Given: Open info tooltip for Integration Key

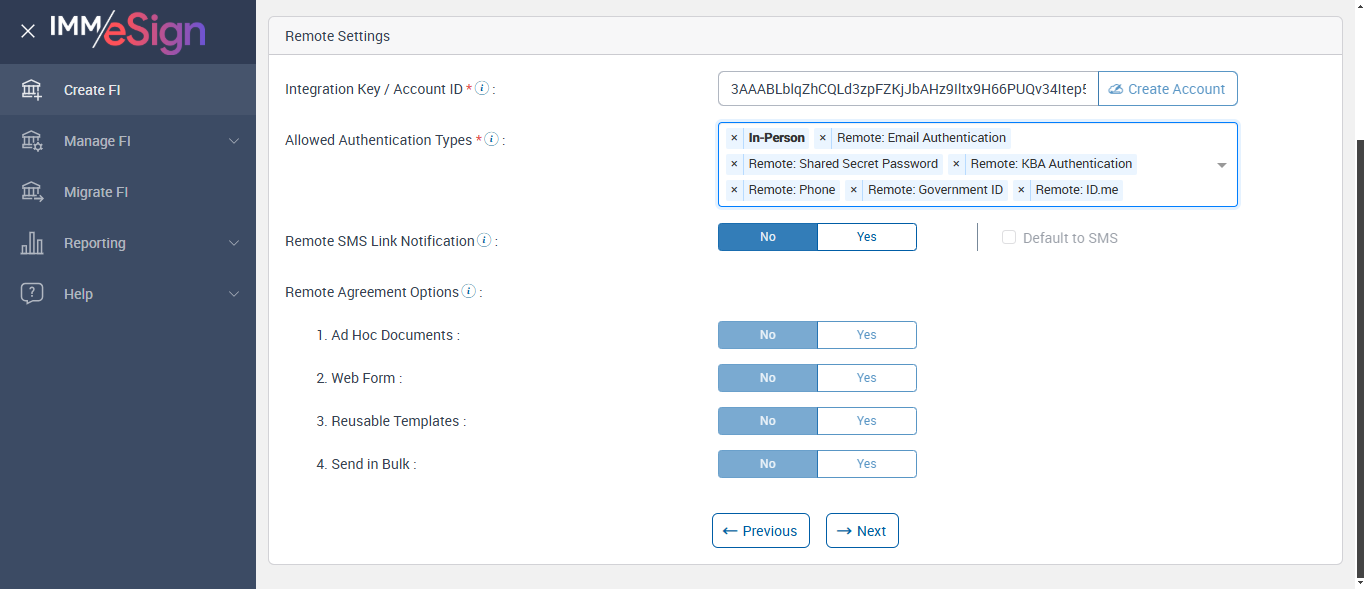Looking at the screenshot, I should [x=482, y=89].
